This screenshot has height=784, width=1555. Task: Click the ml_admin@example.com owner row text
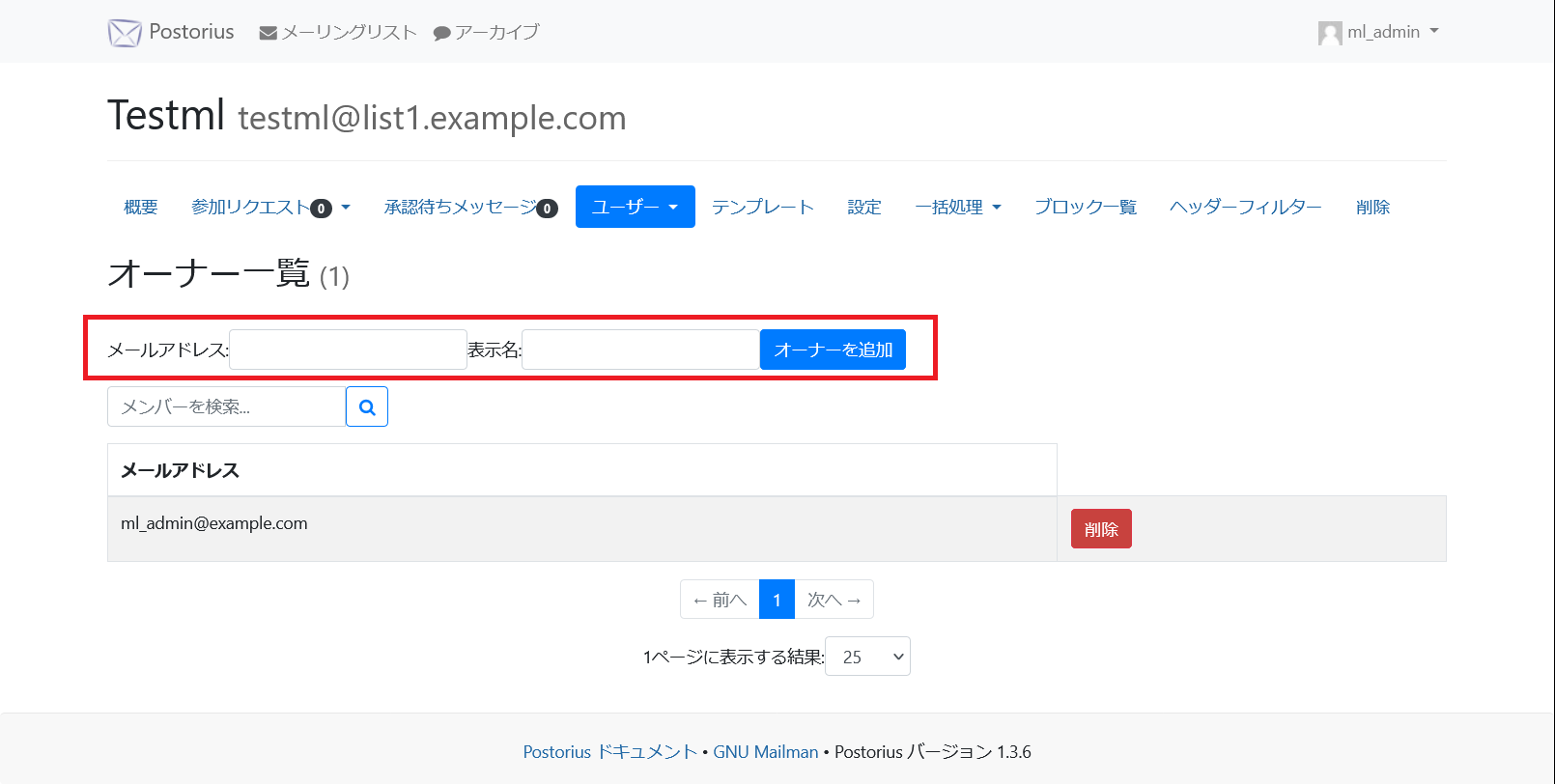point(214,523)
